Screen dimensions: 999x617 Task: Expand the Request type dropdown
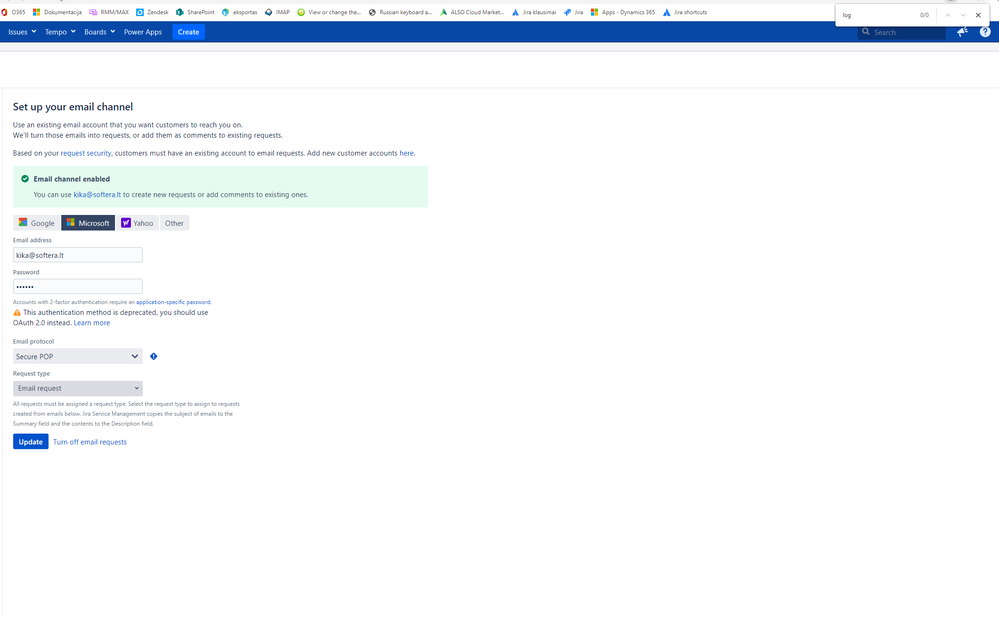click(78, 388)
